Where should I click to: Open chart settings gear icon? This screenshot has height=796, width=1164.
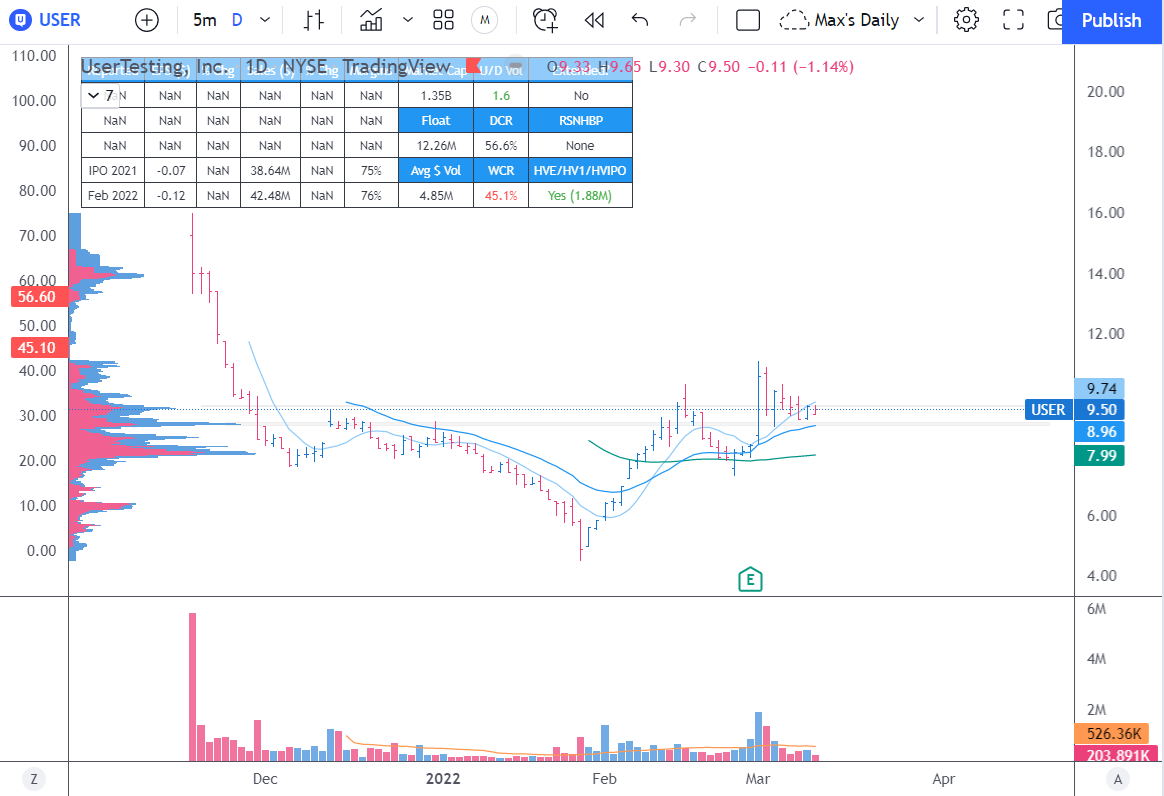[x=966, y=20]
